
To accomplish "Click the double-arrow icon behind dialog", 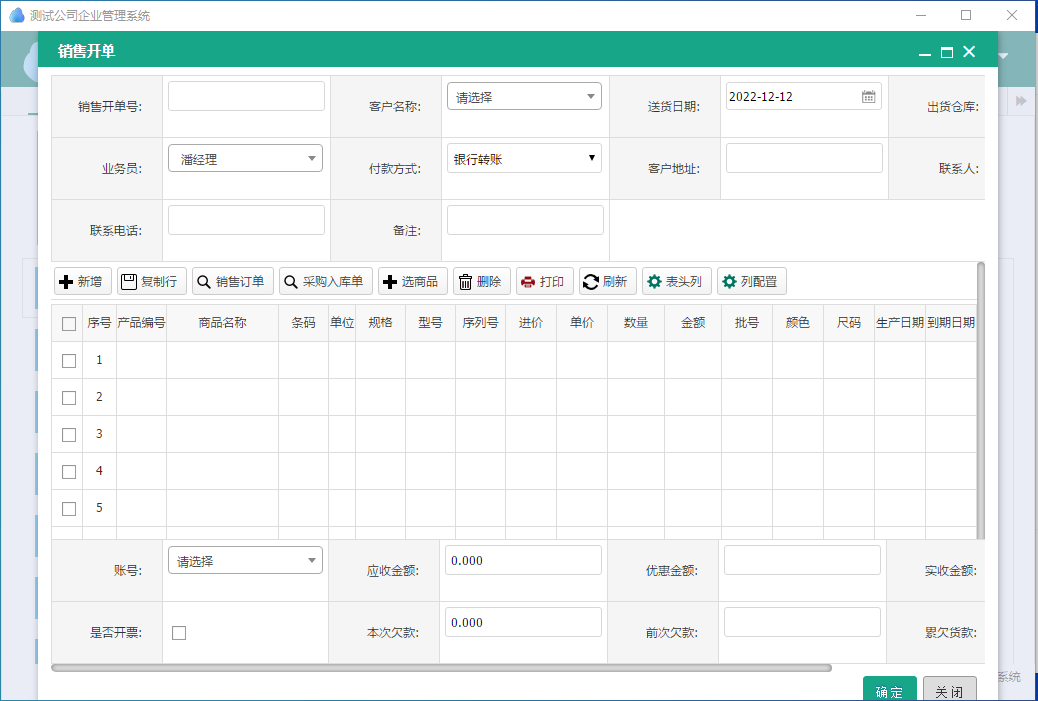I will (x=1021, y=101).
